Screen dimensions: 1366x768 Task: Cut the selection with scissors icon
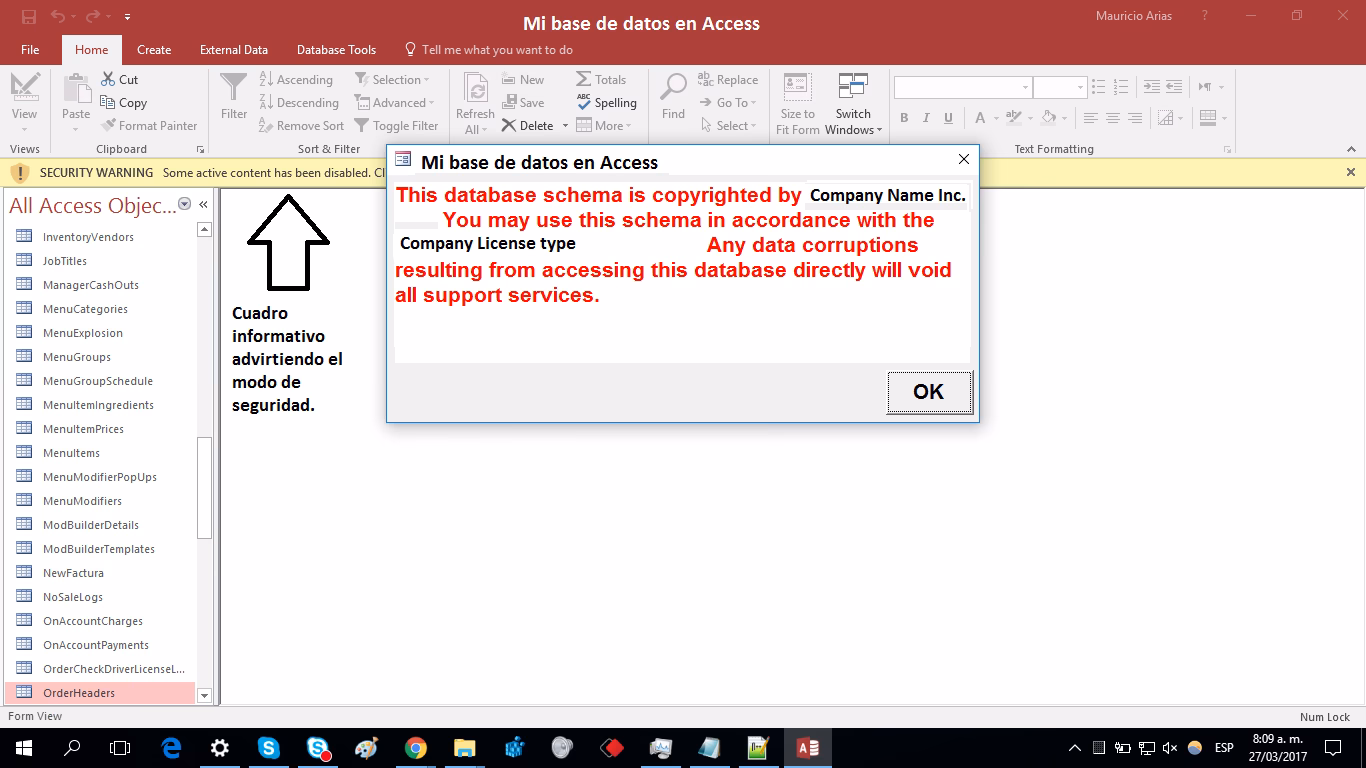click(x=120, y=80)
